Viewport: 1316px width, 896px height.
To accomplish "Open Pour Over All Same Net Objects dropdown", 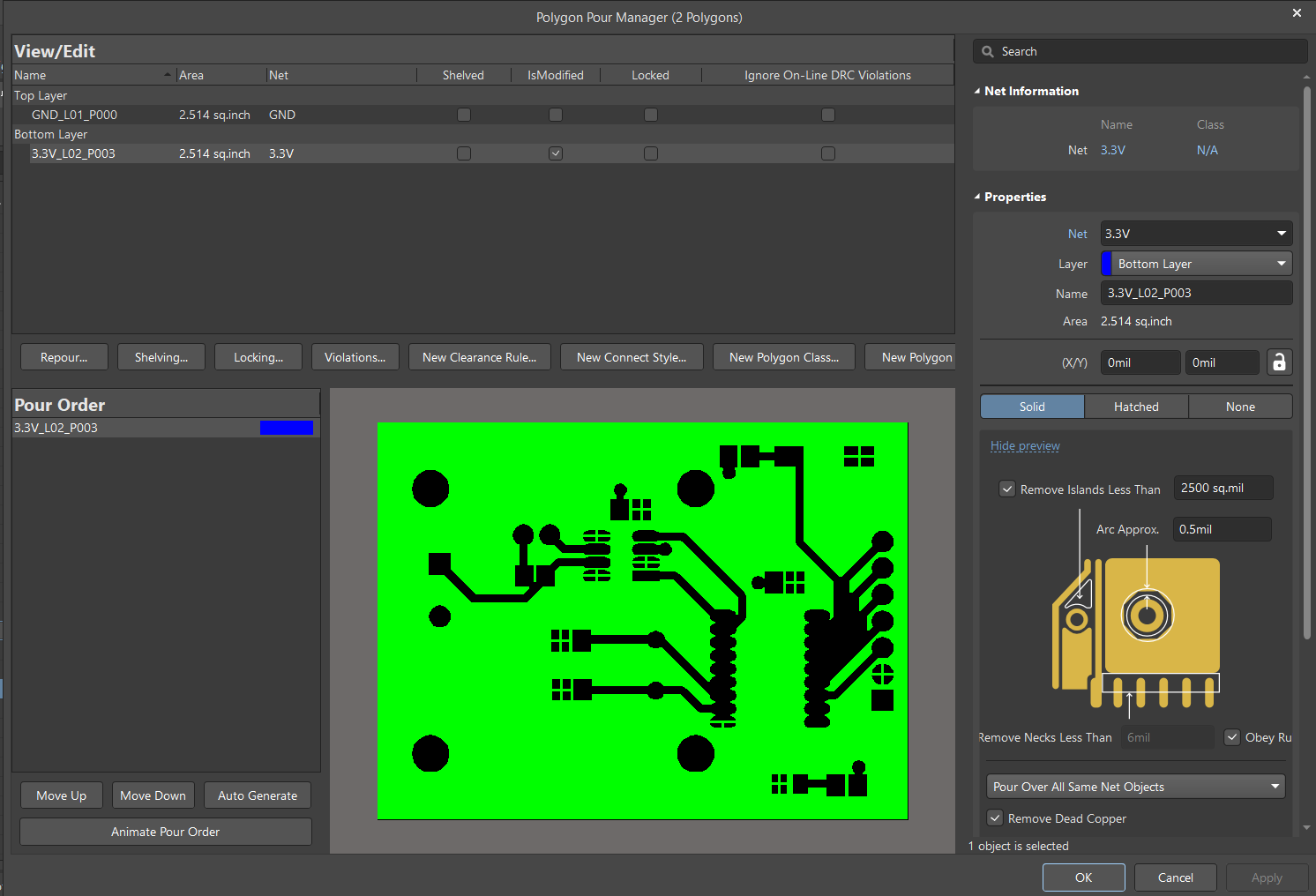I will coord(1135,787).
